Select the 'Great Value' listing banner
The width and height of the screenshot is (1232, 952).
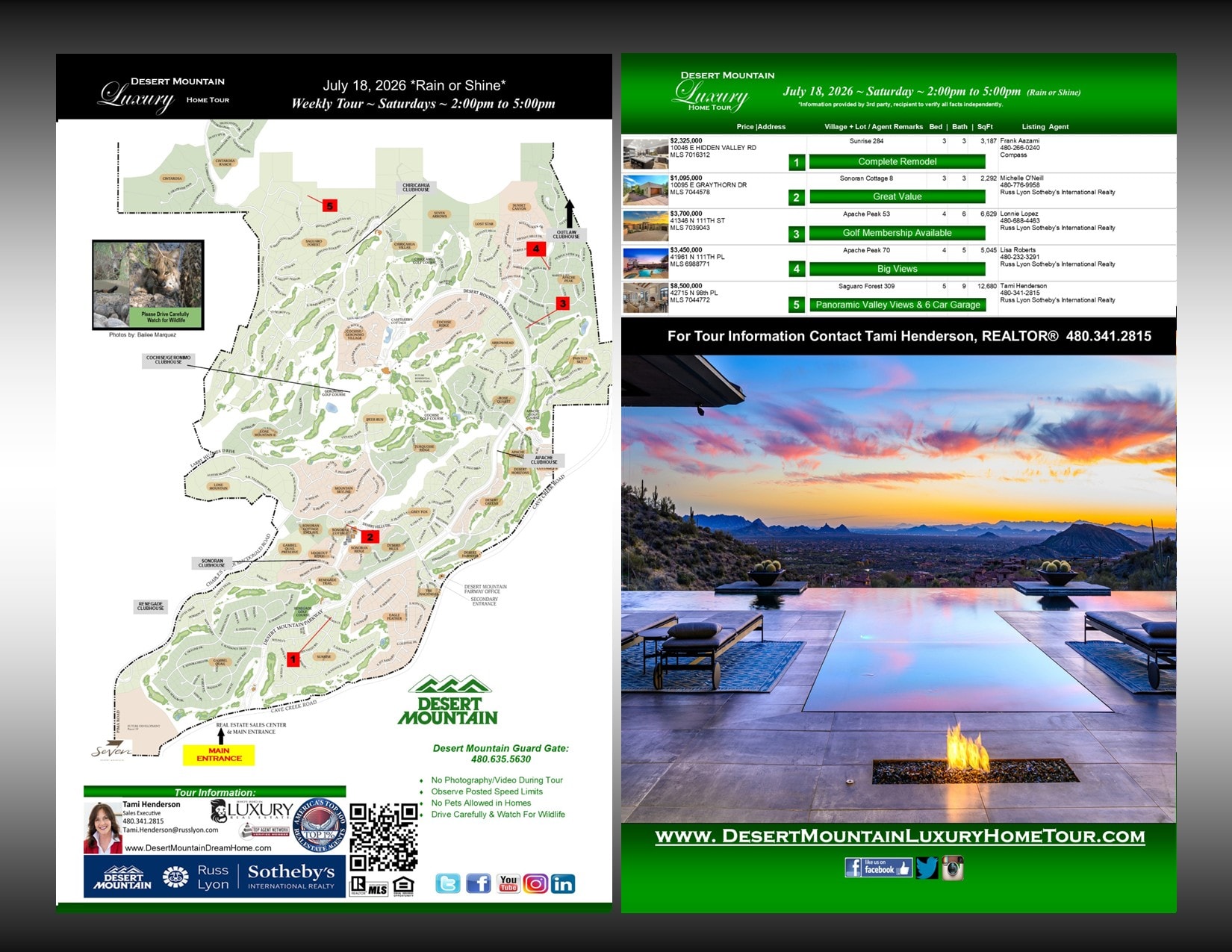pyautogui.click(x=897, y=196)
